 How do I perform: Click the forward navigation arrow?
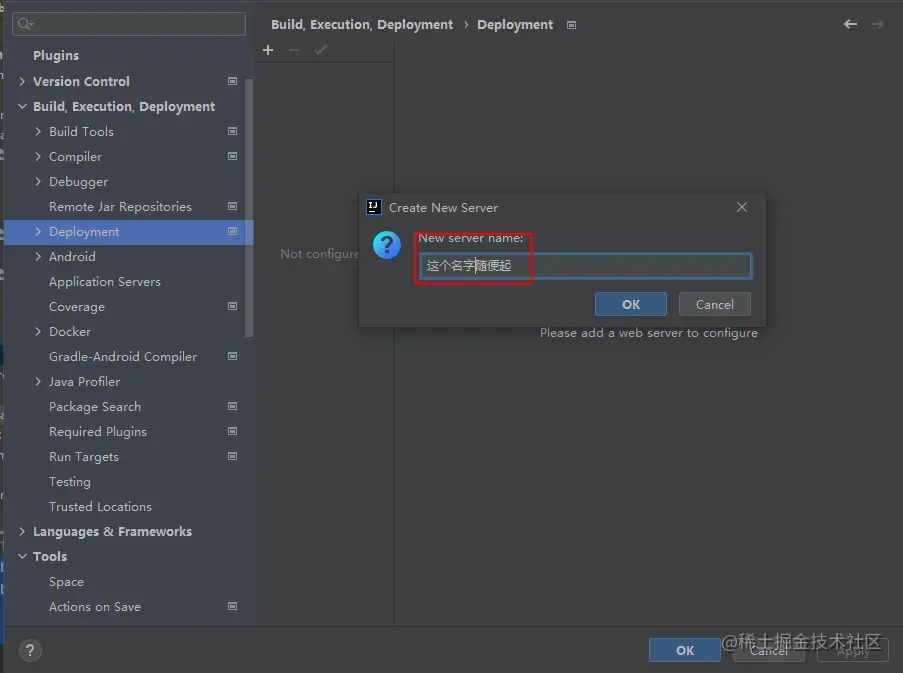(x=877, y=24)
